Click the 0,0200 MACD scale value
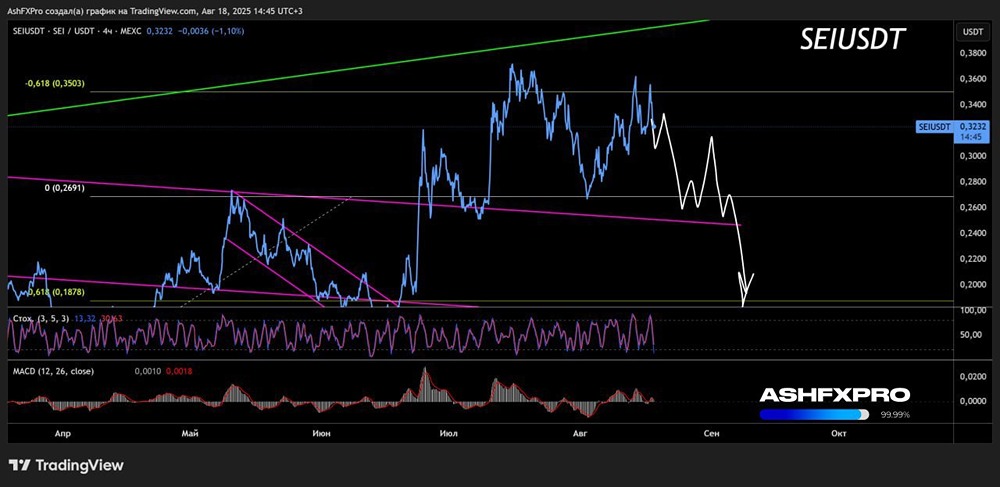This screenshot has width=1000, height=487. pyautogui.click(x=974, y=377)
